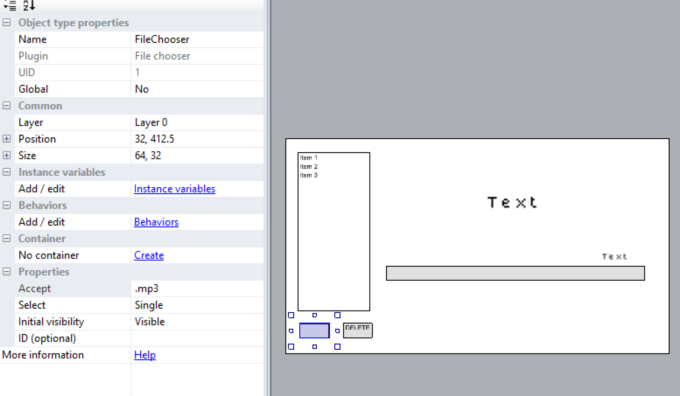Click the Name field containing FileChooser
680x396 pixels.
(197, 39)
